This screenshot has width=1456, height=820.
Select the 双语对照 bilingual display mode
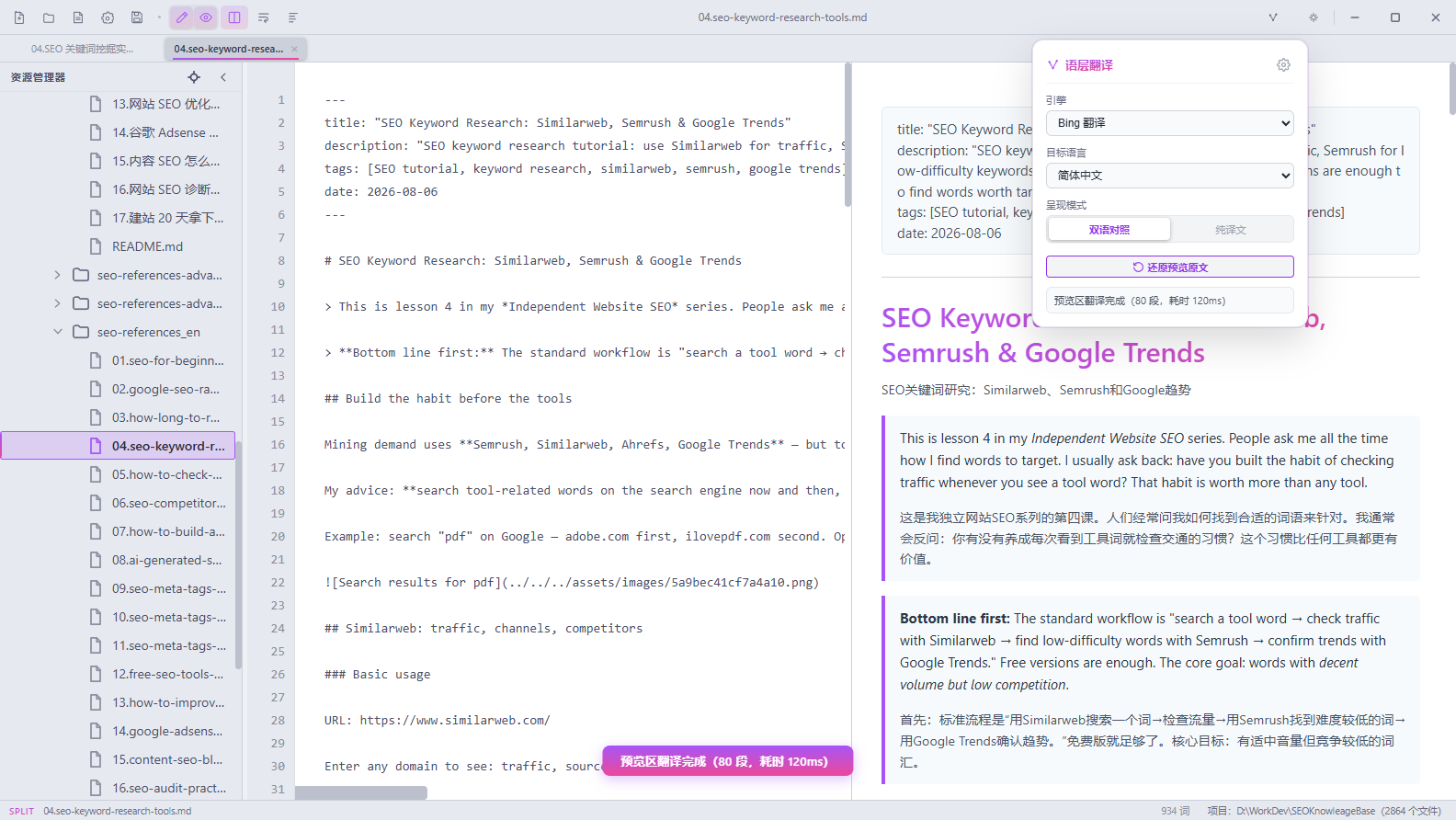[1109, 230]
